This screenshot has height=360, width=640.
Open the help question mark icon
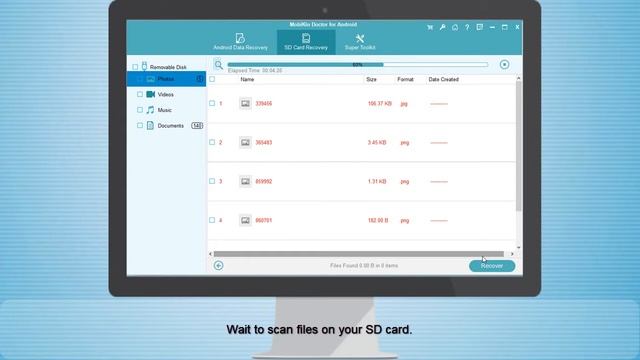pyautogui.click(x=467, y=27)
